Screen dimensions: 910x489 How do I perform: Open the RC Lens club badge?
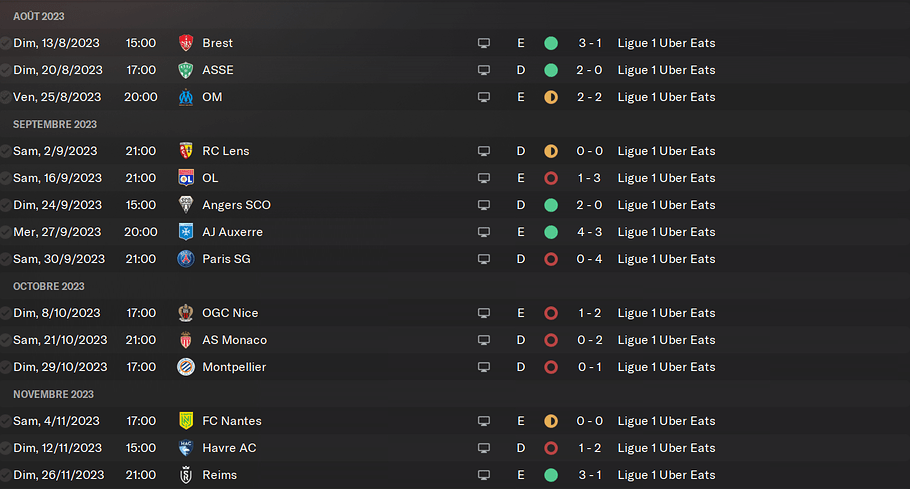(185, 151)
